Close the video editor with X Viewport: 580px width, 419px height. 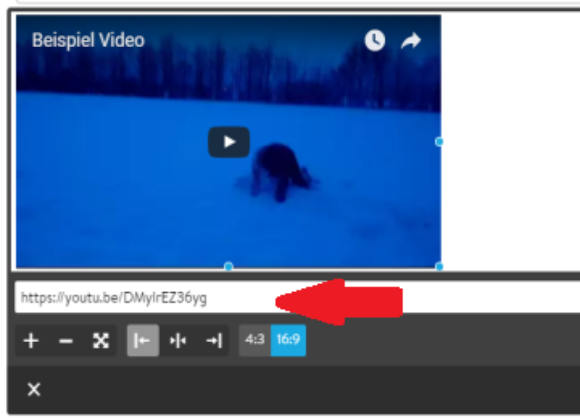pyautogui.click(x=34, y=389)
